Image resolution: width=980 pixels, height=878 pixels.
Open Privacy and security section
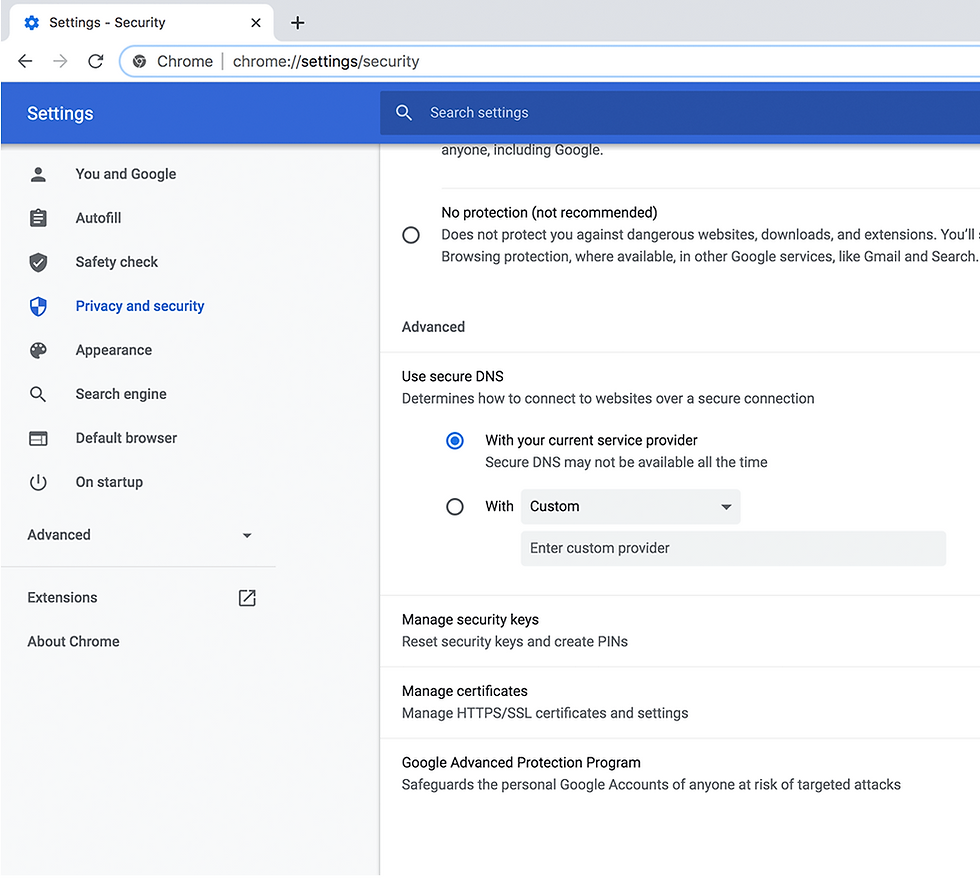click(x=139, y=306)
